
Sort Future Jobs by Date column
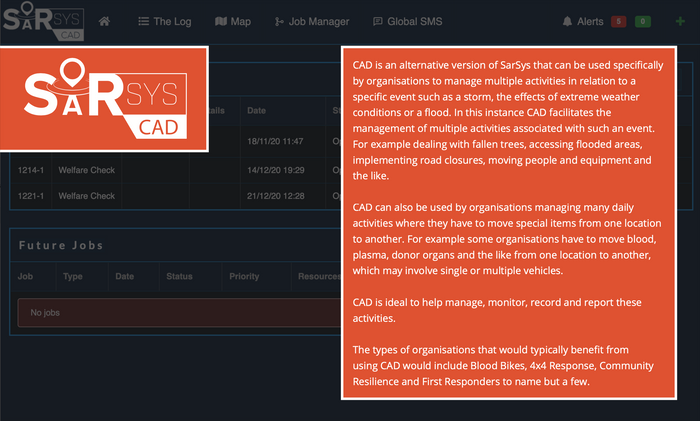click(125, 276)
